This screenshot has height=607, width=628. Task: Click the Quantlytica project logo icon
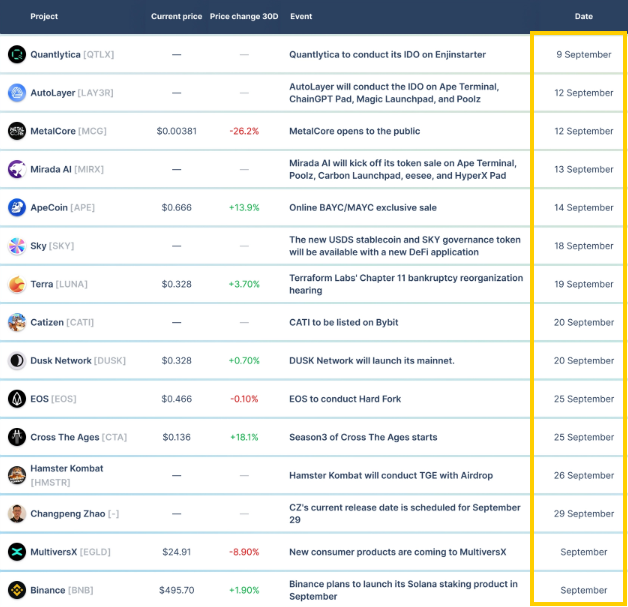(x=17, y=54)
